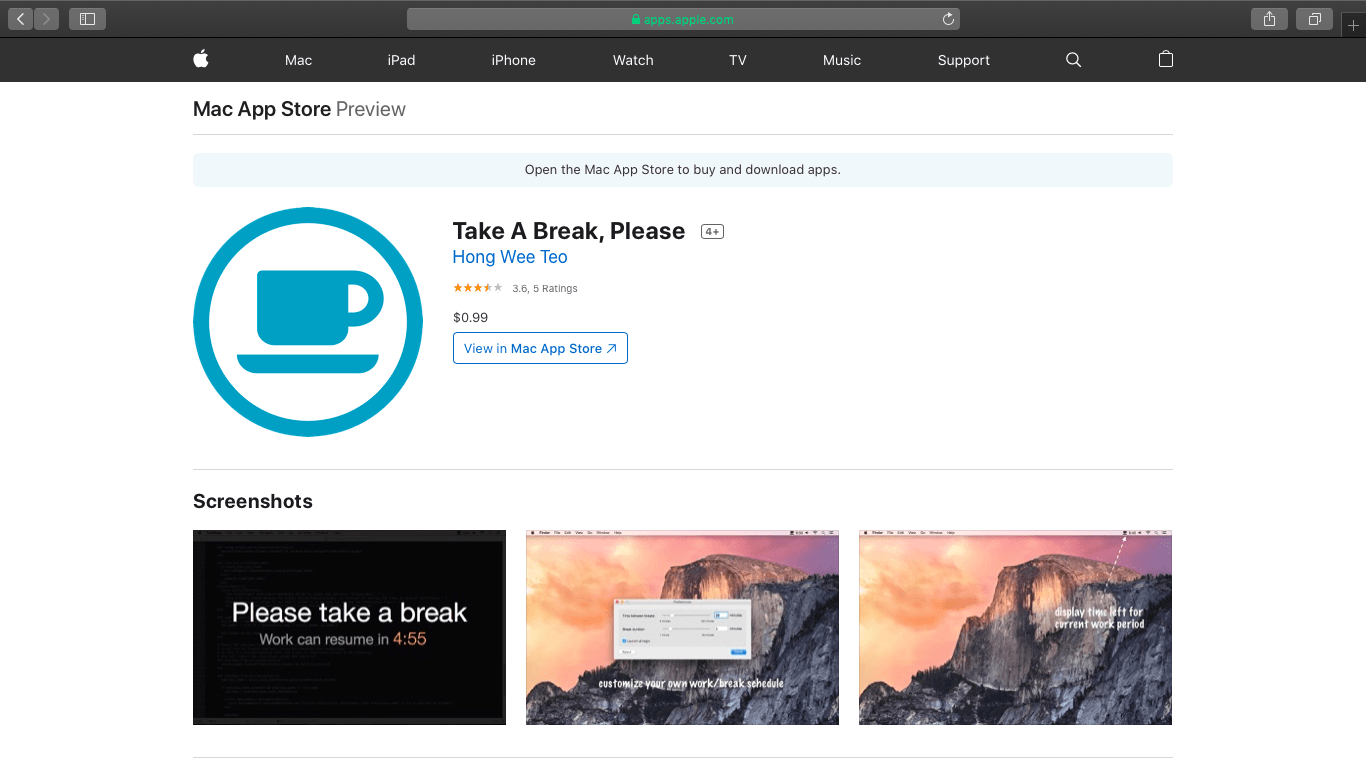
Task: Click the star rating icons
Action: point(478,288)
